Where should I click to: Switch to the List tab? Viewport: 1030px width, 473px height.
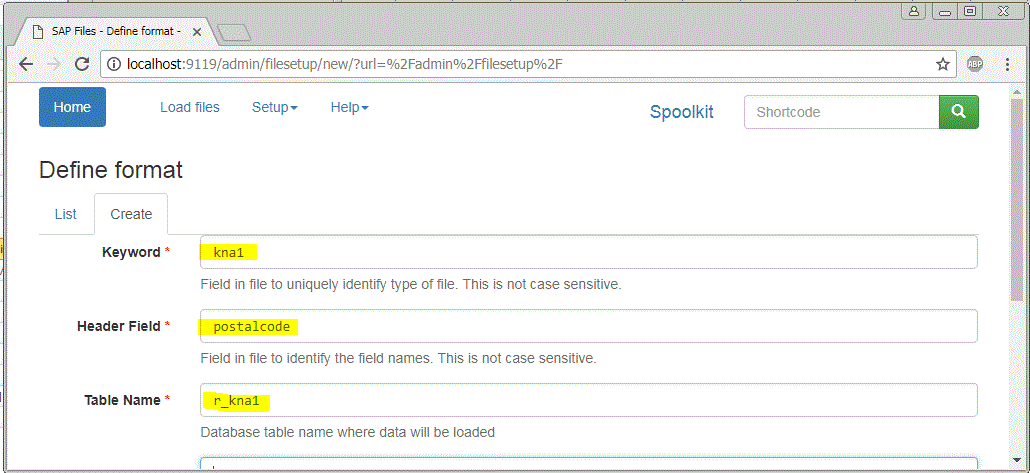(66, 214)
